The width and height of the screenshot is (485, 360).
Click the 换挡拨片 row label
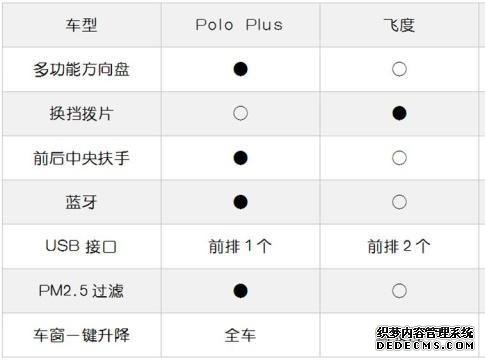point(81,113)
